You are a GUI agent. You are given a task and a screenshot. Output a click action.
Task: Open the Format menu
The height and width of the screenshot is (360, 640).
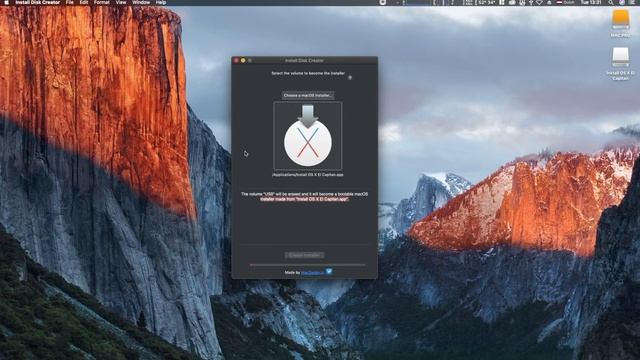[102, 2]
